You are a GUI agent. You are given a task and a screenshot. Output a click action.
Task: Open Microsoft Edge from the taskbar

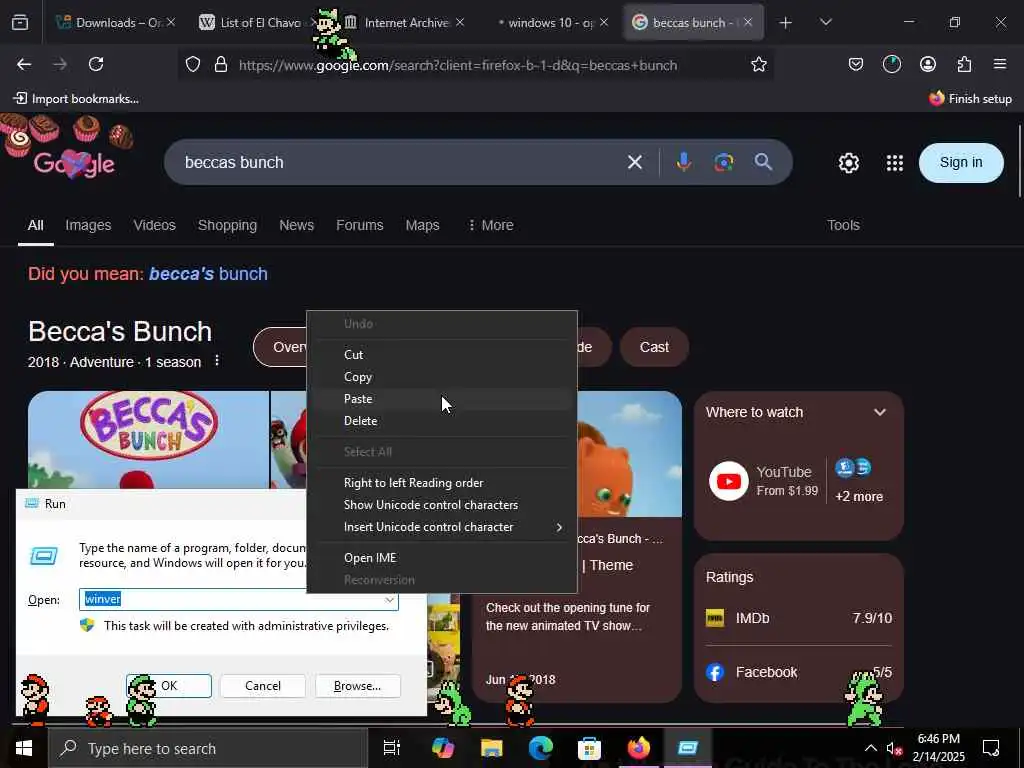(540, 748)
